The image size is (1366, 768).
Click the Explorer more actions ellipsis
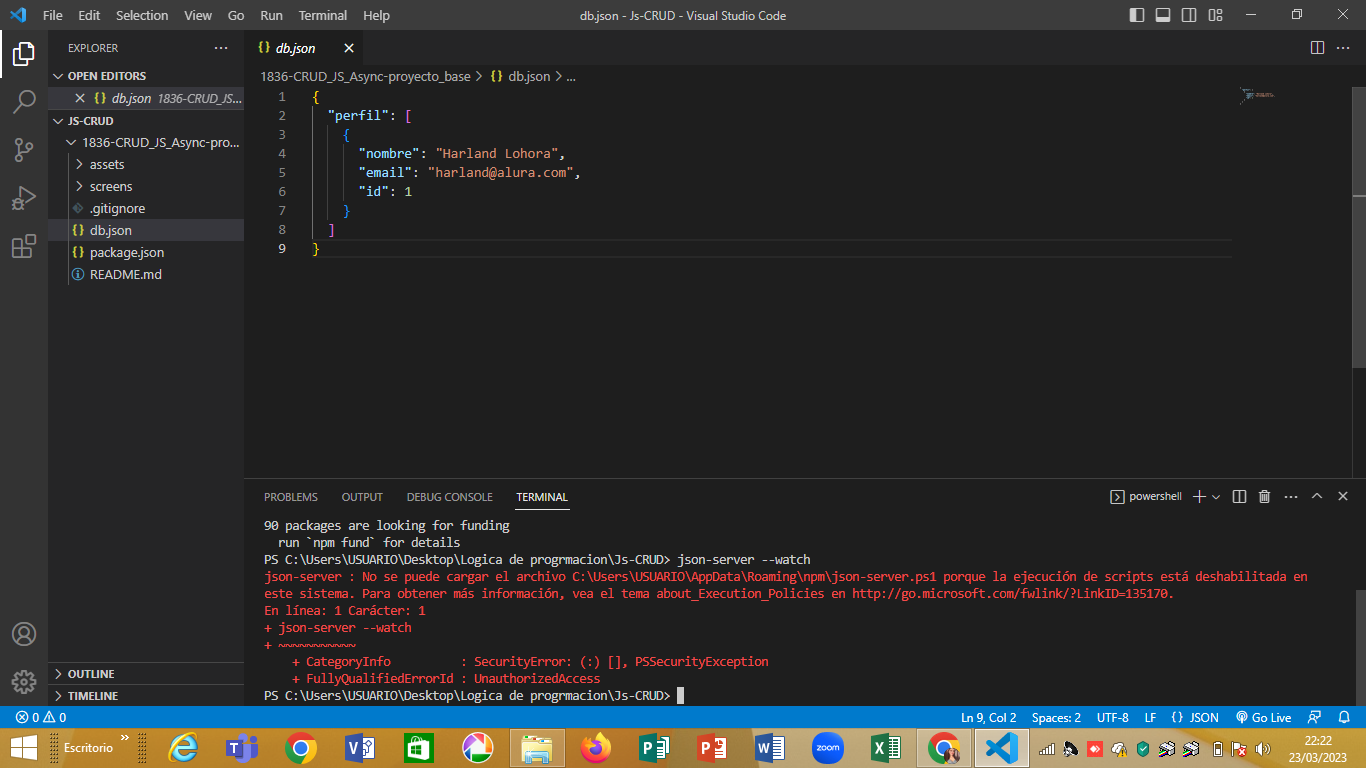221,48
